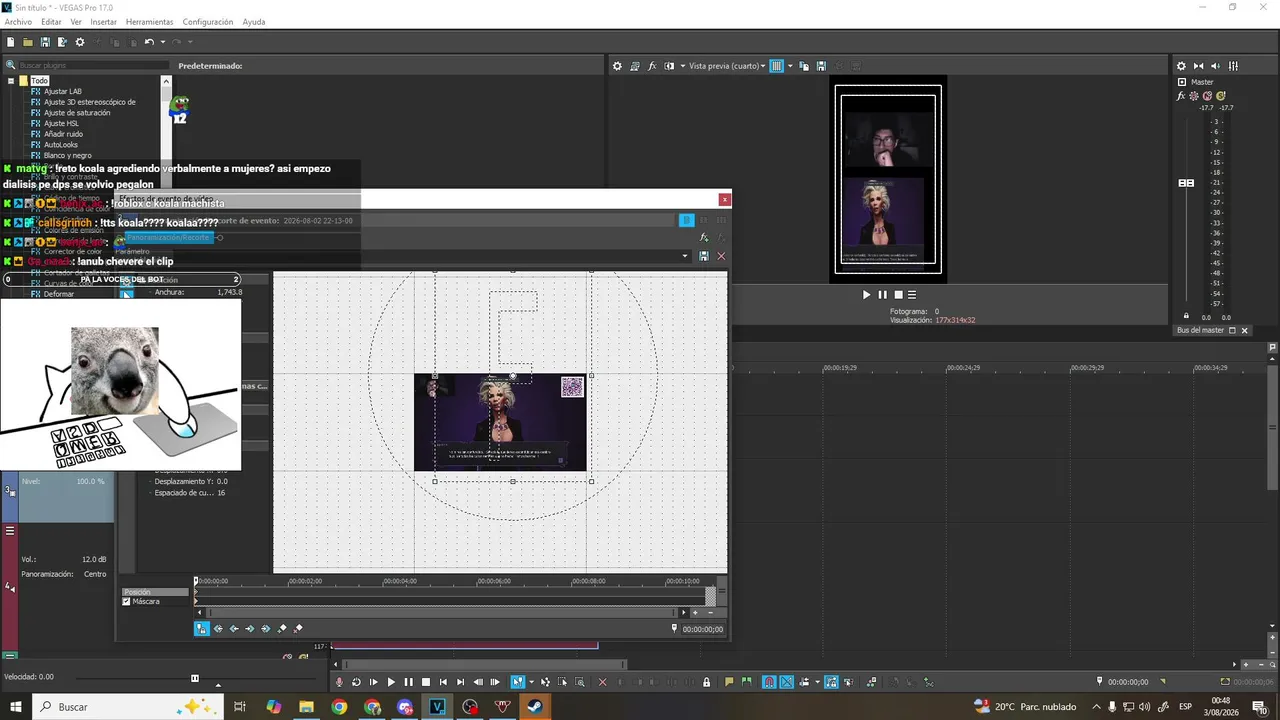The image size is (1280, 720).
Task: Select Ajustar LAB effect
Action: click(x=63, y=91)
